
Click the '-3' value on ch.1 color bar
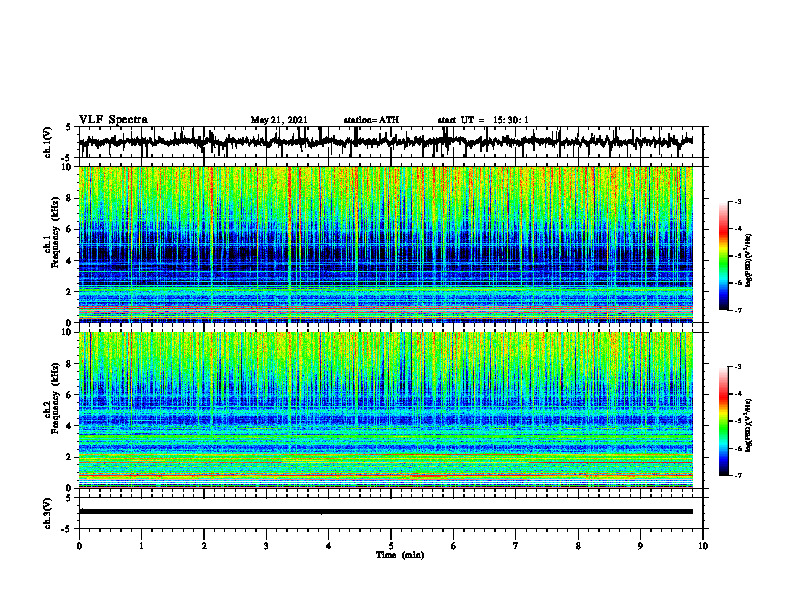(737, 202)
